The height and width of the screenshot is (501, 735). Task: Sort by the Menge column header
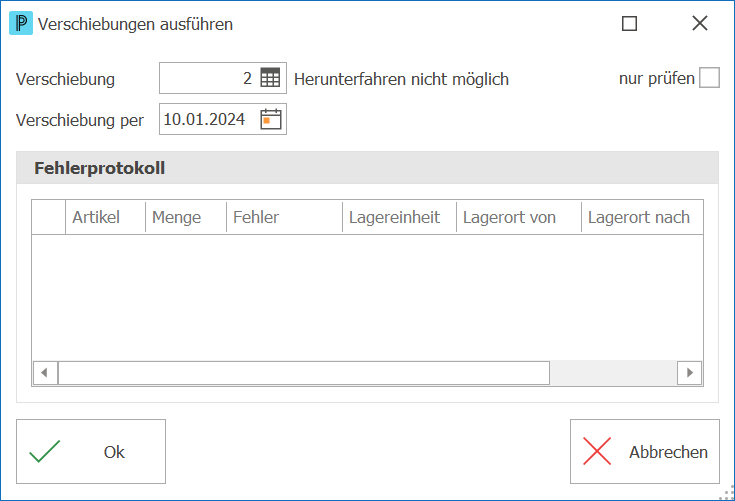click(186, 217)
